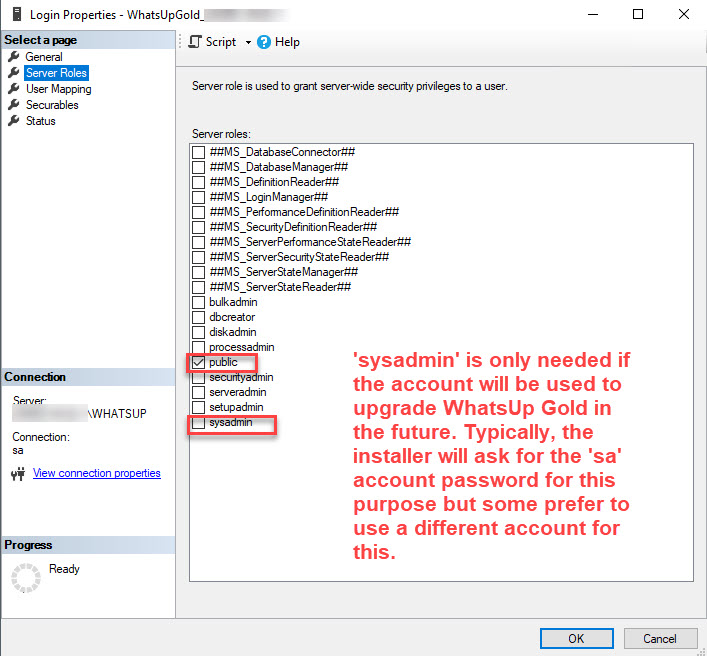Click the Script toolbar label
This screenshot has height=656, width=707.
click(x=221, y=42)
